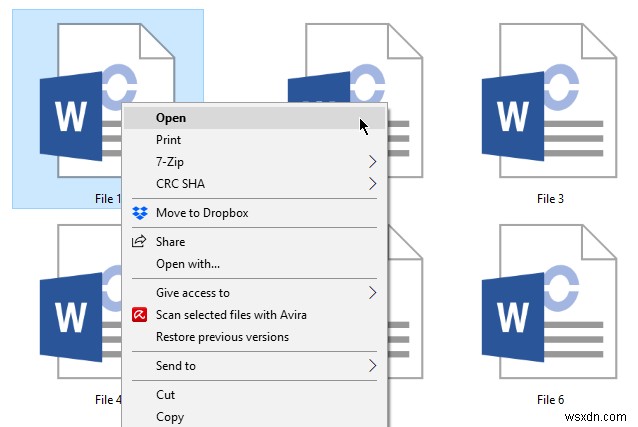Choose Share from the context menu
The height and width of the screenshot is (427, 638).
pos(255,241)
